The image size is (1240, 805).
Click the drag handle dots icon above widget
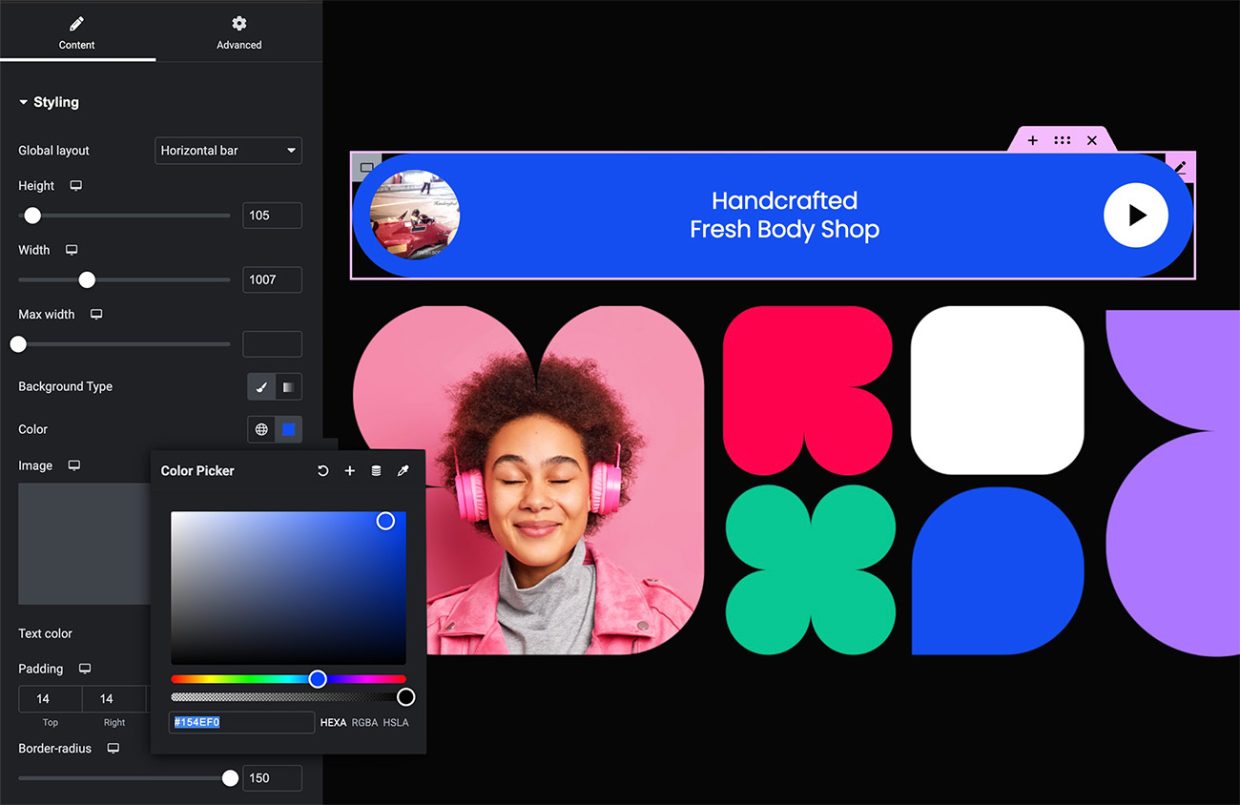pyautogui.click(x=1062, y=141)
